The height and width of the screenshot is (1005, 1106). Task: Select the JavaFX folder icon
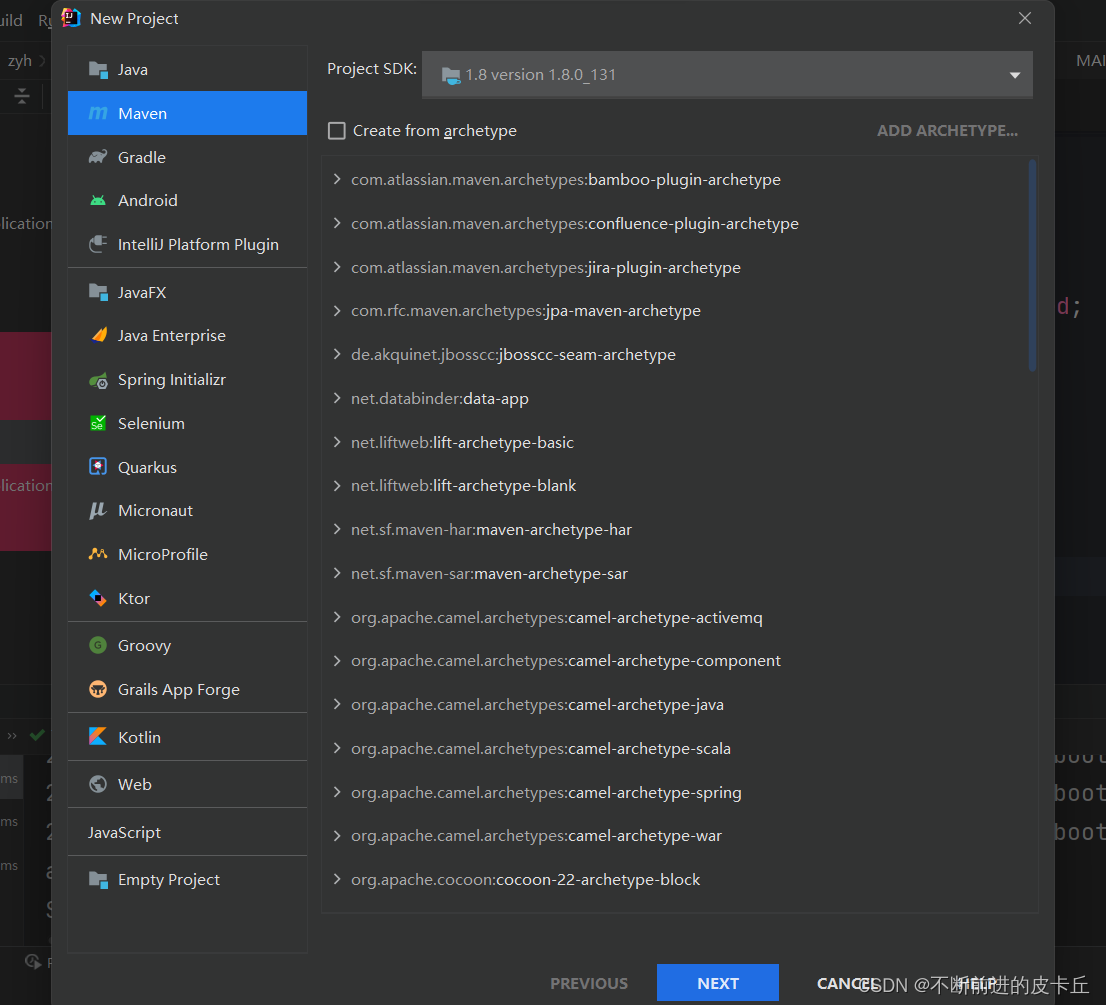(x=98, y=292)
